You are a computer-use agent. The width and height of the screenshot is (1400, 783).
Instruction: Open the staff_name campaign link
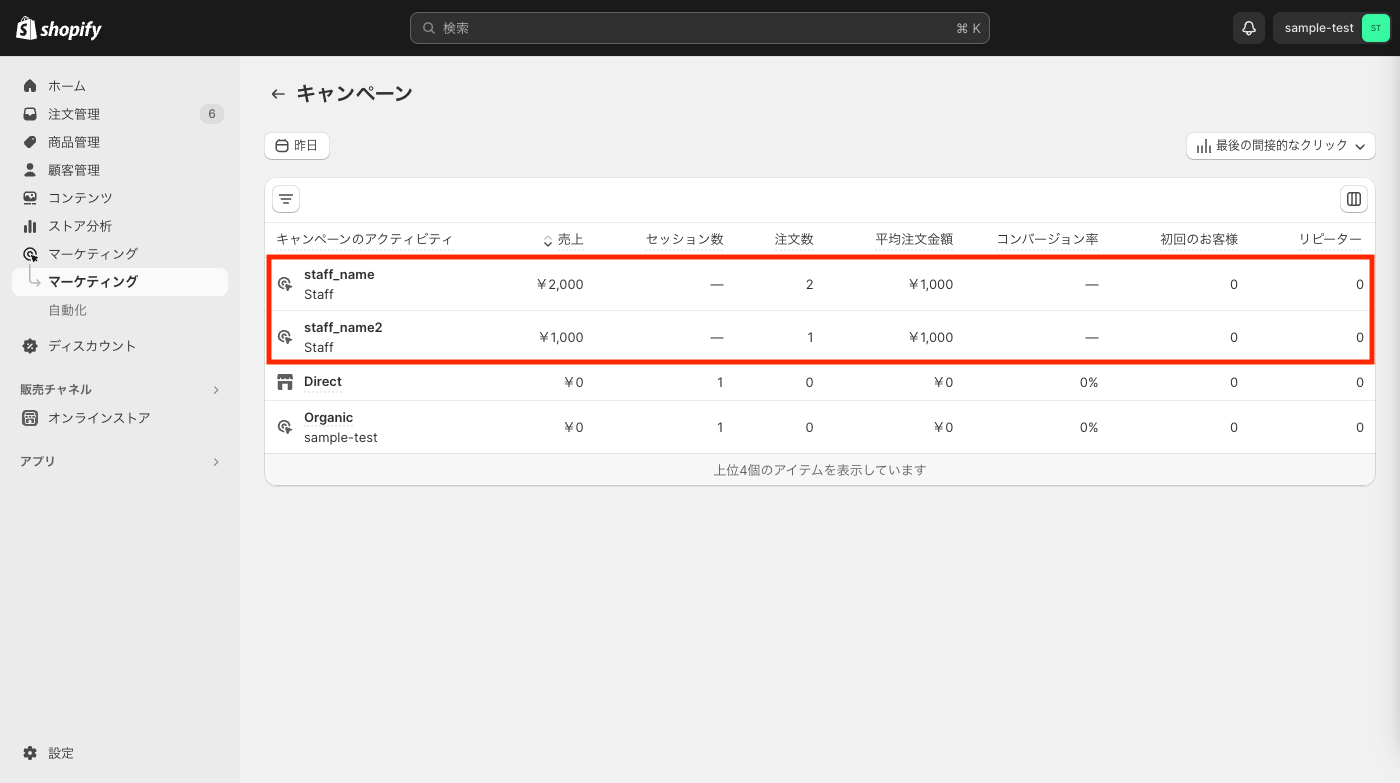339,274
